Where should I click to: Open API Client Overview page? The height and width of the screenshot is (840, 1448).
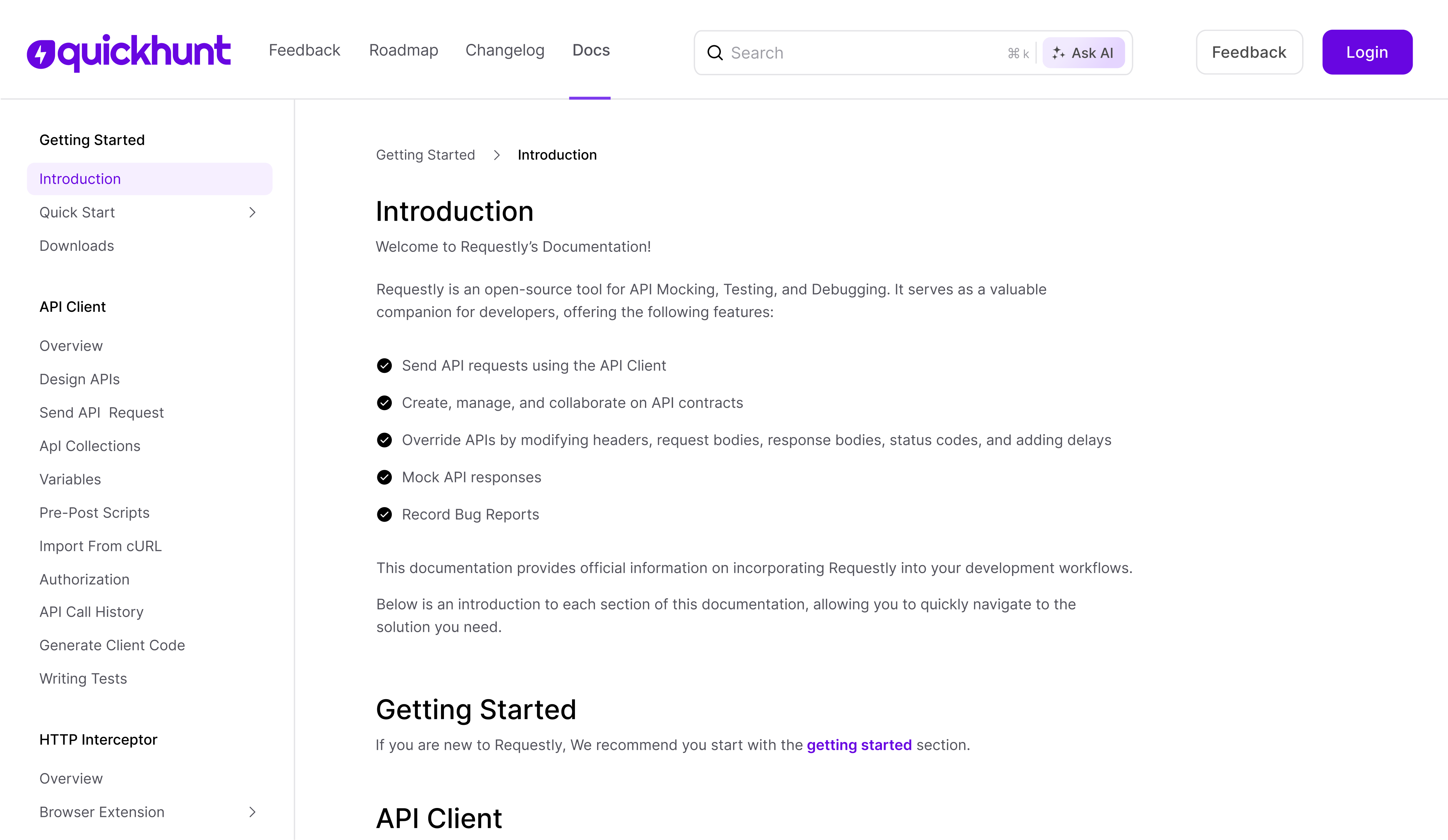(x=71, y=346)
